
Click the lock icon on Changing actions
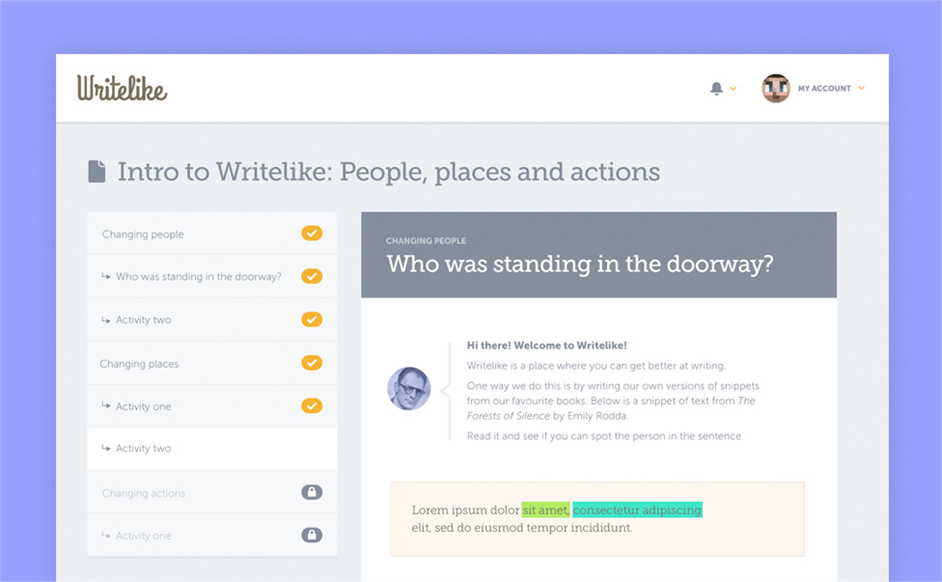(x=312, y=492)
